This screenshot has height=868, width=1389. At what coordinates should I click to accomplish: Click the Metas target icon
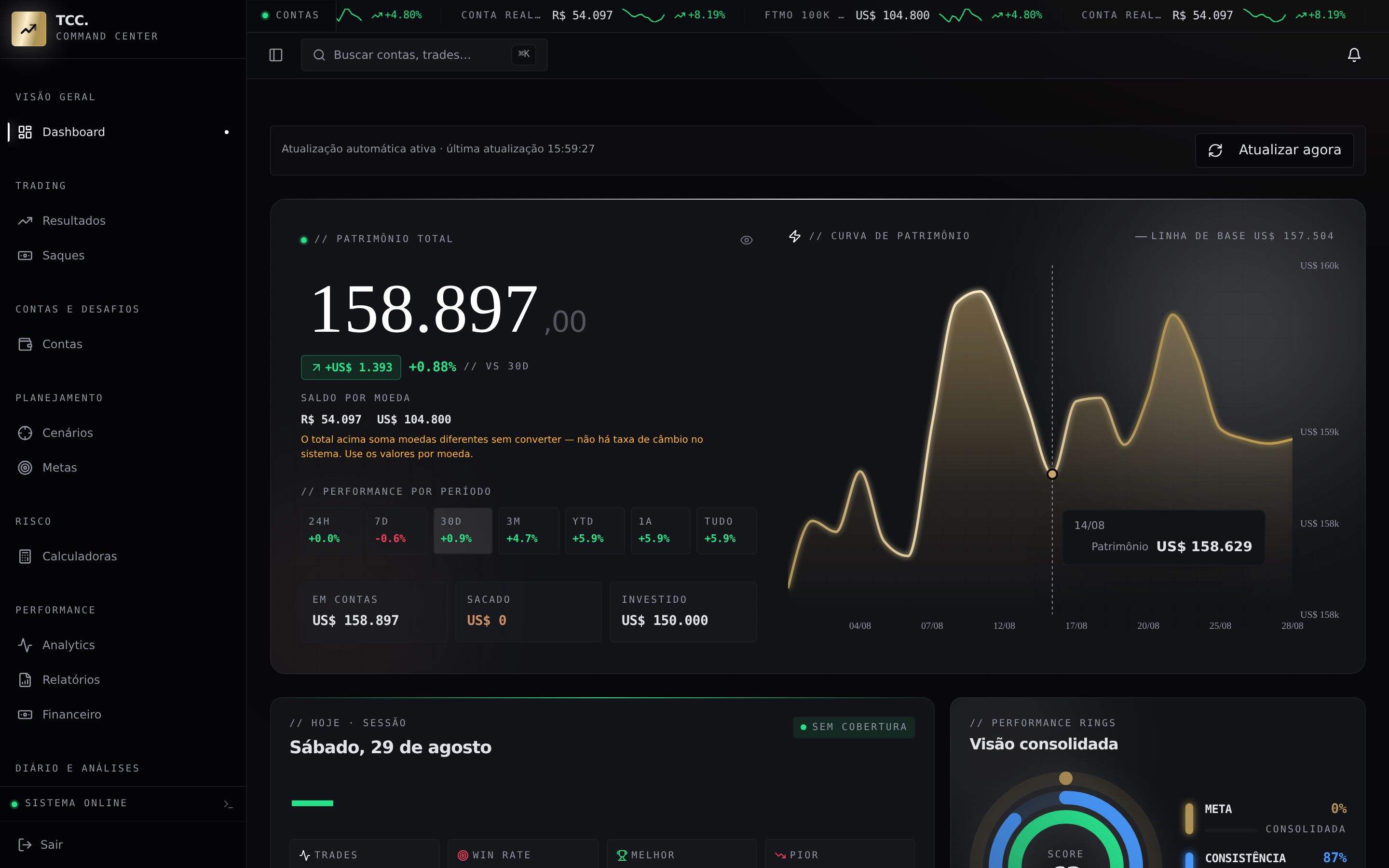[25, 467]
